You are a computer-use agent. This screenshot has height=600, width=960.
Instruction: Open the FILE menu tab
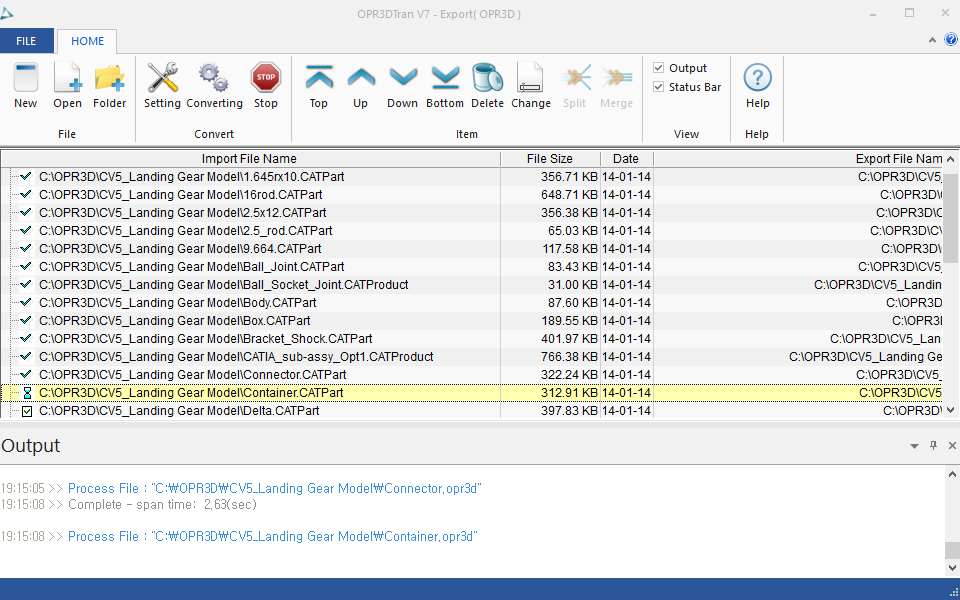(26, 41)
